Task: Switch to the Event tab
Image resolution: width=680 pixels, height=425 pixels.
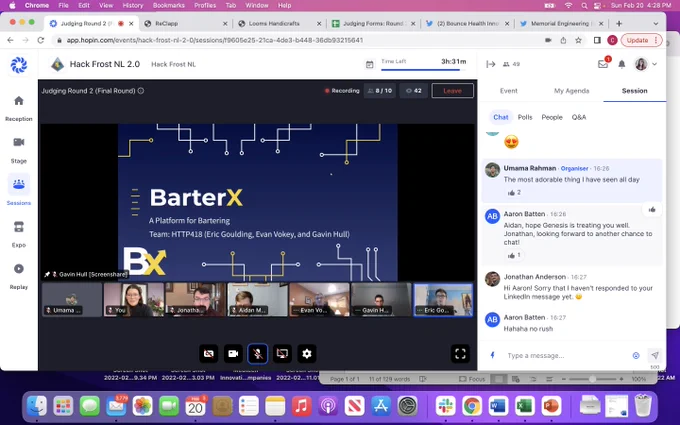Action: tap(508, 91)
